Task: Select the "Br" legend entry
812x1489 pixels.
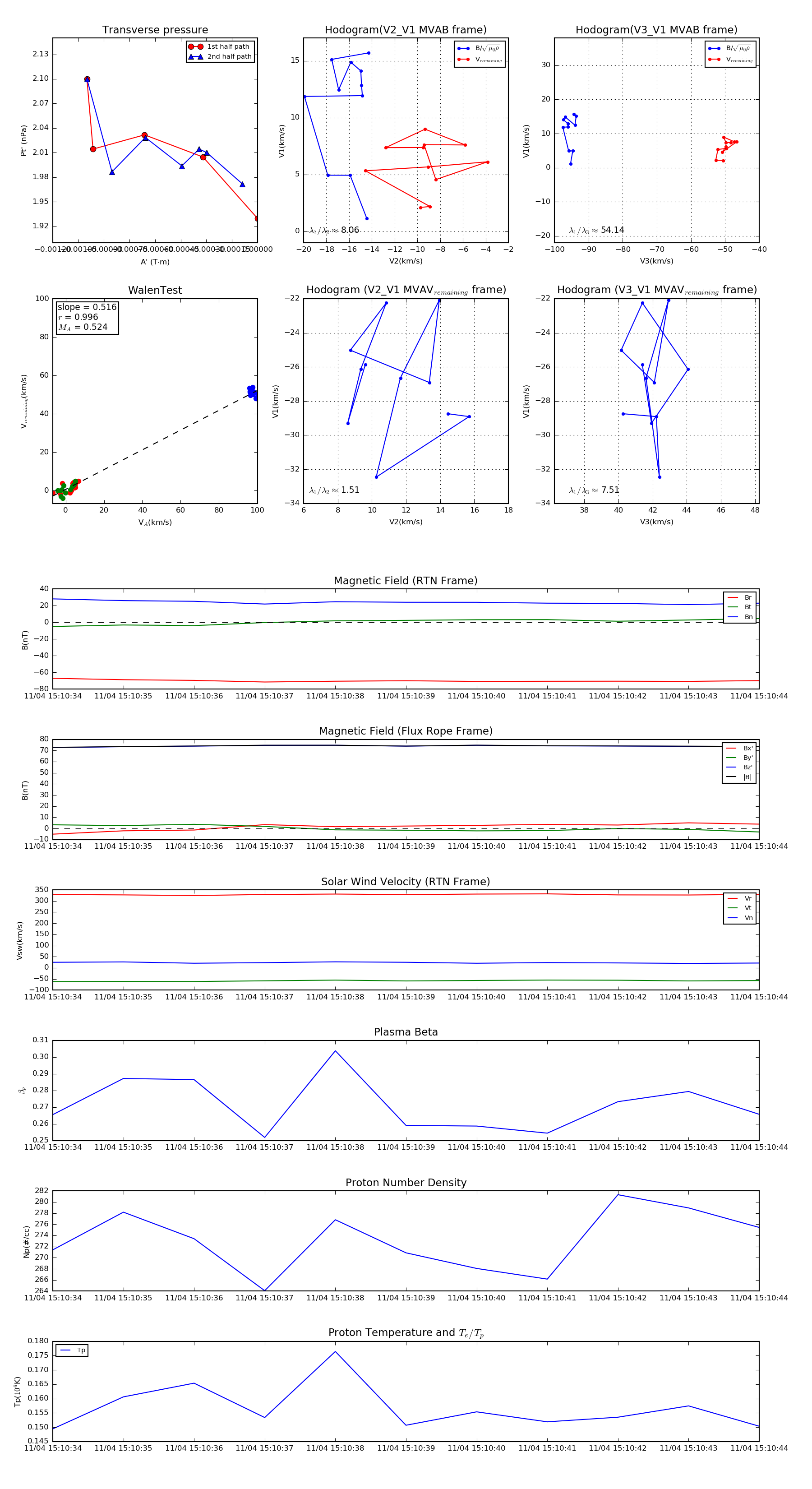Action: coord(740,598)
